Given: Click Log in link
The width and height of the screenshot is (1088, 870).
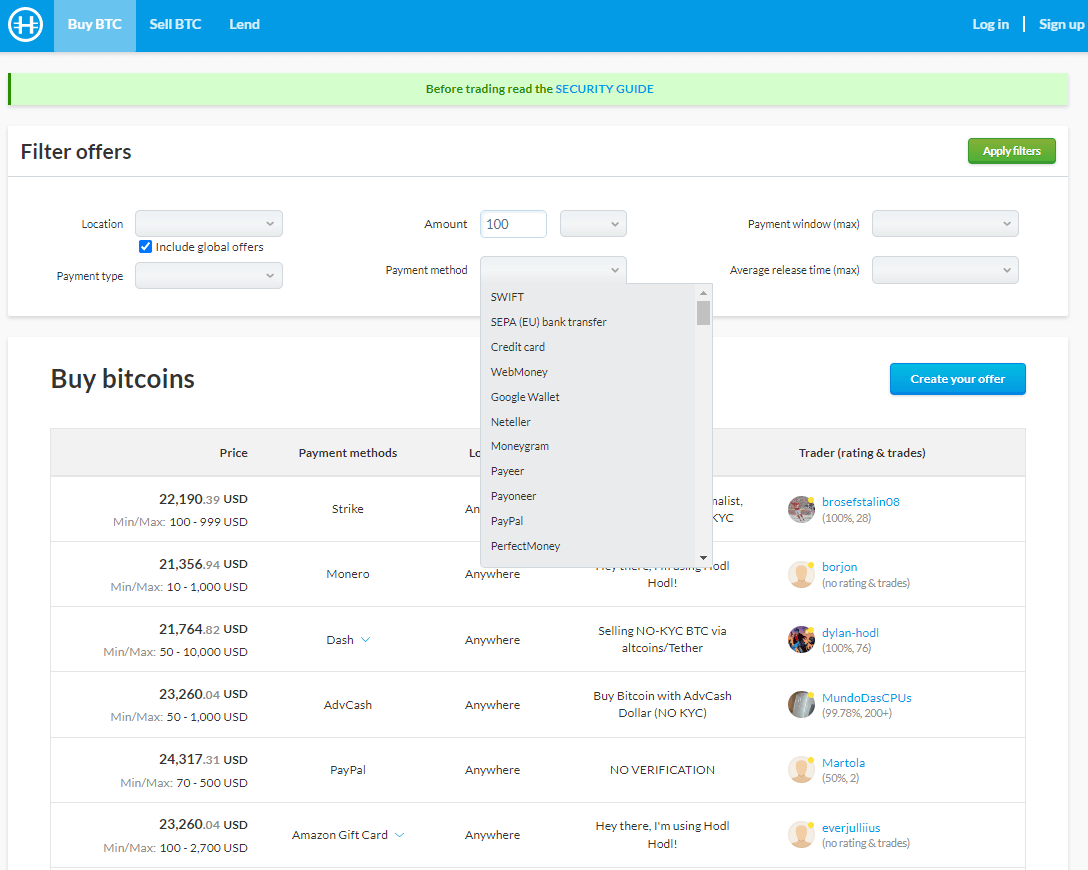Looking at the screenshot, I should pyautogui.click(x=990, y=24).
